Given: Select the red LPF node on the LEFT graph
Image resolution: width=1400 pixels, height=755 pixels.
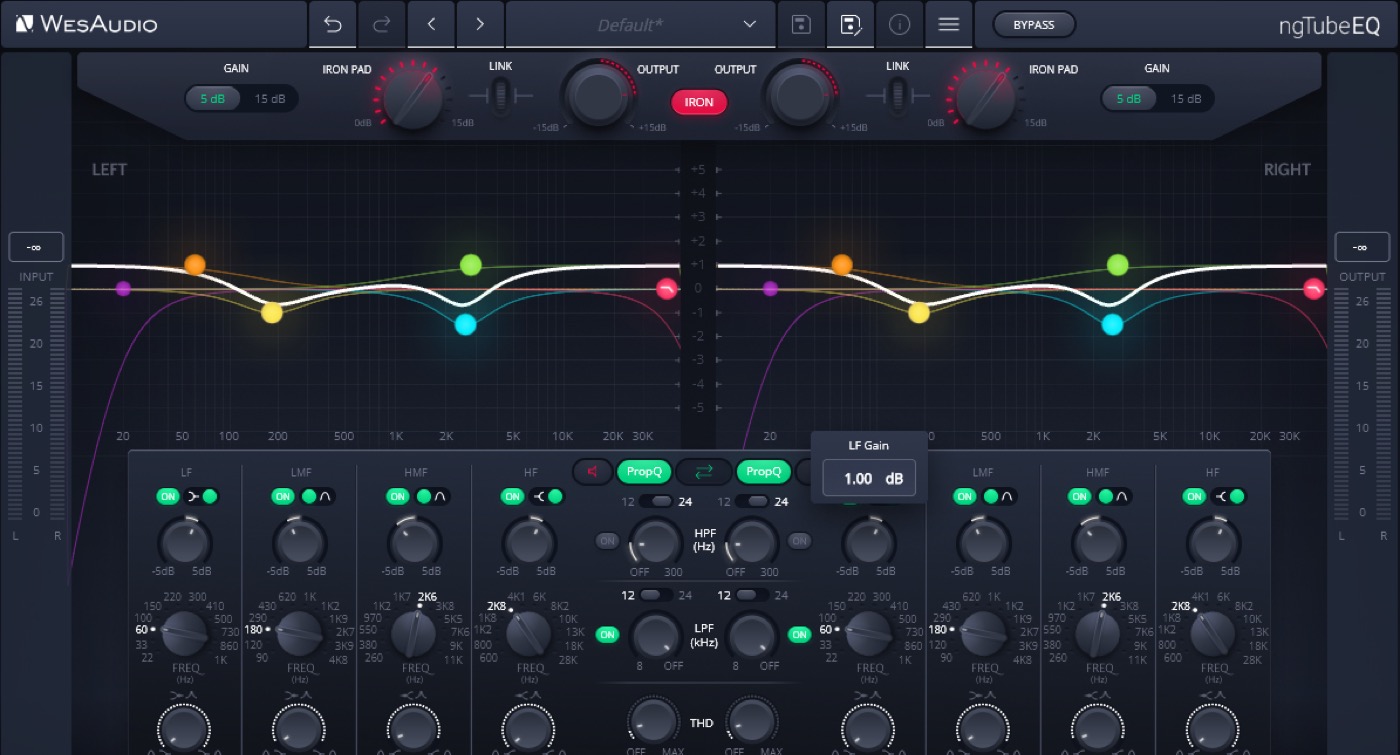Looking at the screenshot, I should [667, 289].
